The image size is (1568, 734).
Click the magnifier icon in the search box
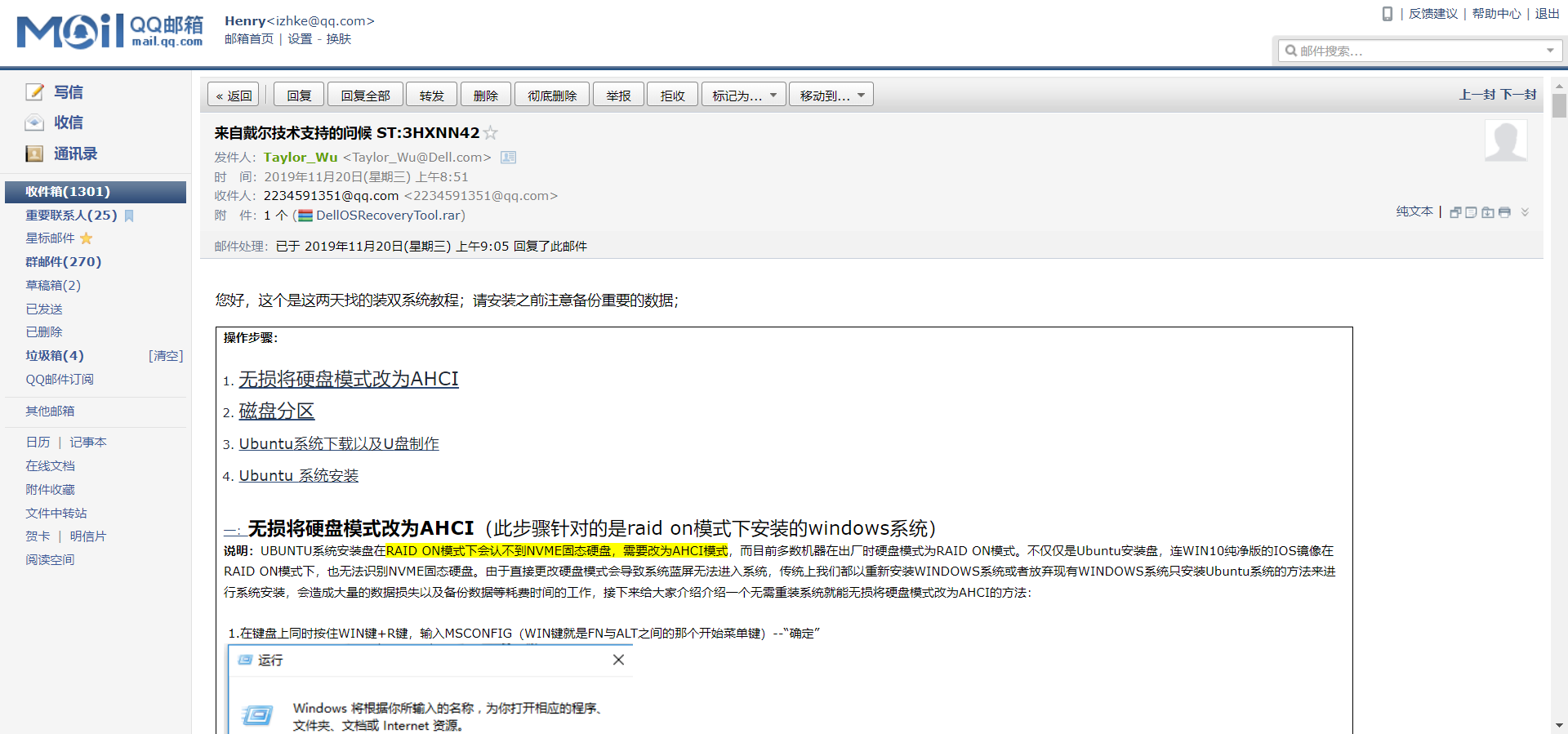[x=1290, y=51]
